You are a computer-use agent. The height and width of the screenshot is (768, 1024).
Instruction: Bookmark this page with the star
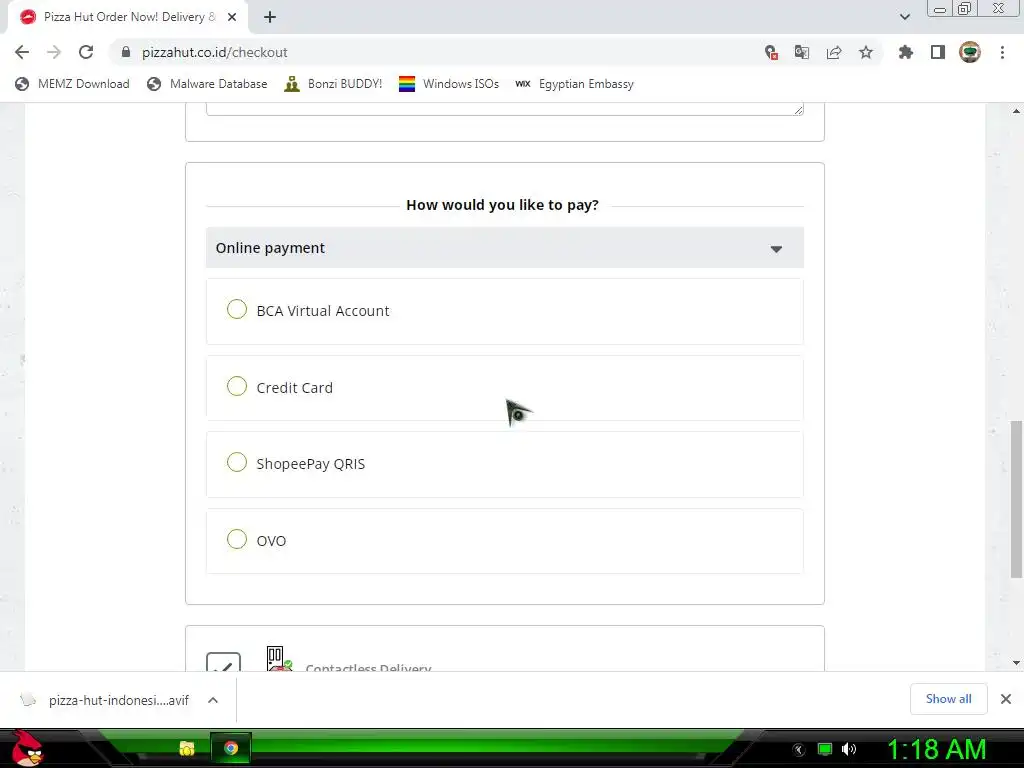[866, 52]
